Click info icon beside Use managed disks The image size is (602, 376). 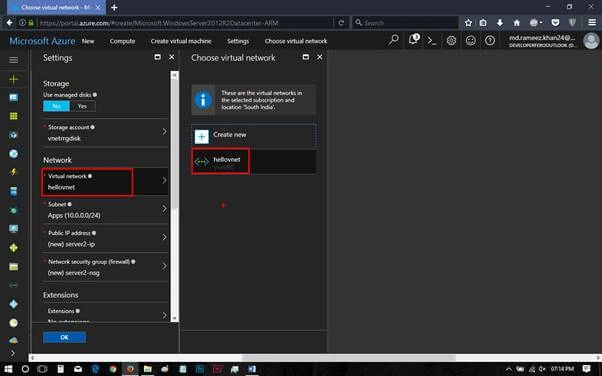(x=95, y=94)
